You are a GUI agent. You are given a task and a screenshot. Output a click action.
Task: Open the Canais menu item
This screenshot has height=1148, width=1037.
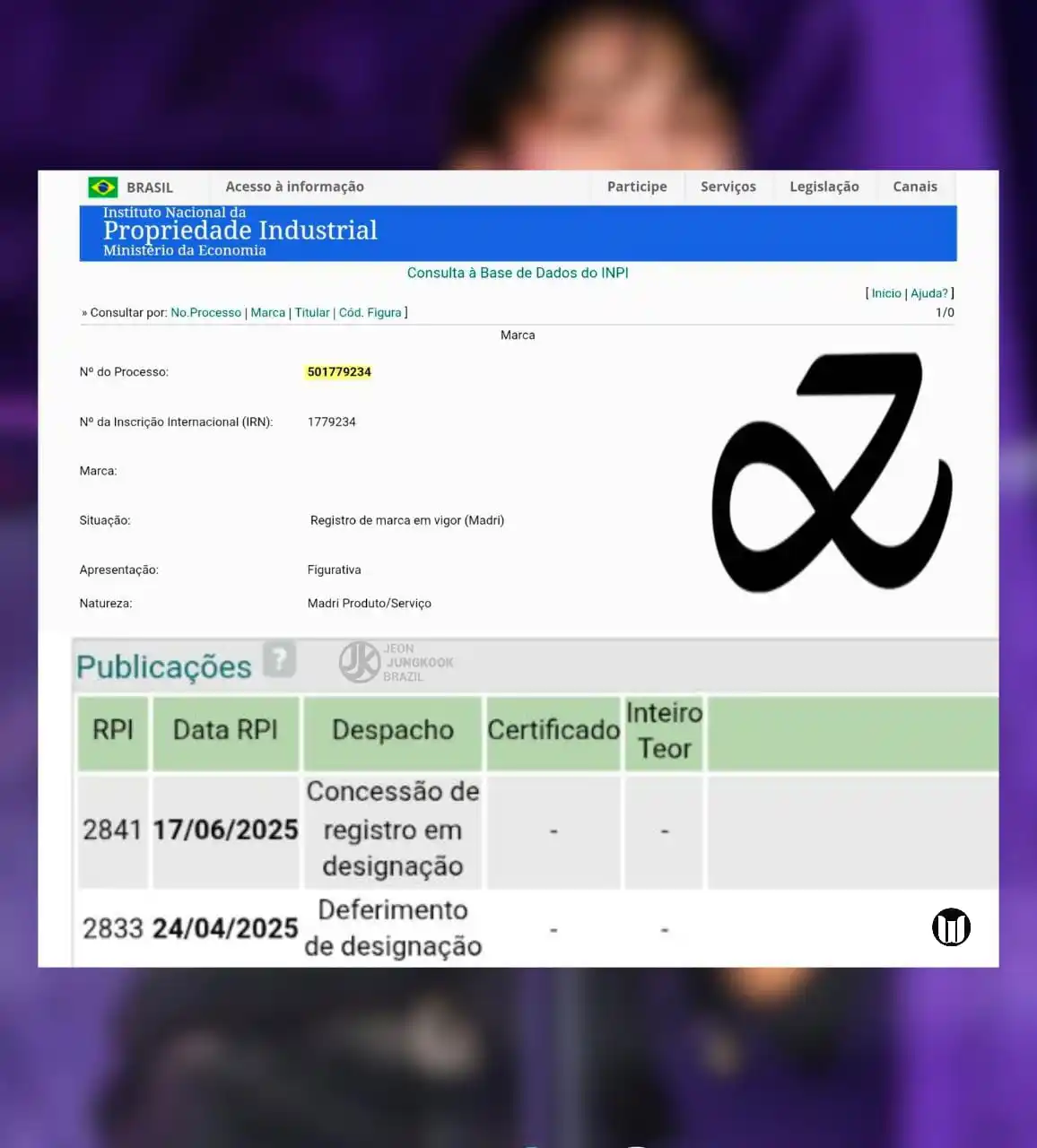(915, 187)
